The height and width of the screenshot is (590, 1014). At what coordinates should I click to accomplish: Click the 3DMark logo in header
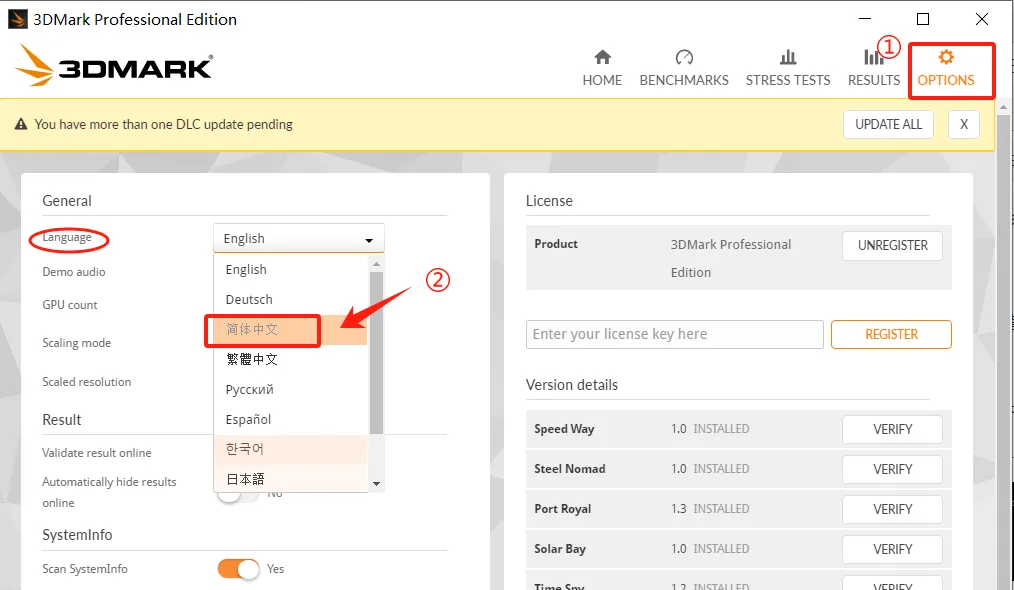point(114,65)
